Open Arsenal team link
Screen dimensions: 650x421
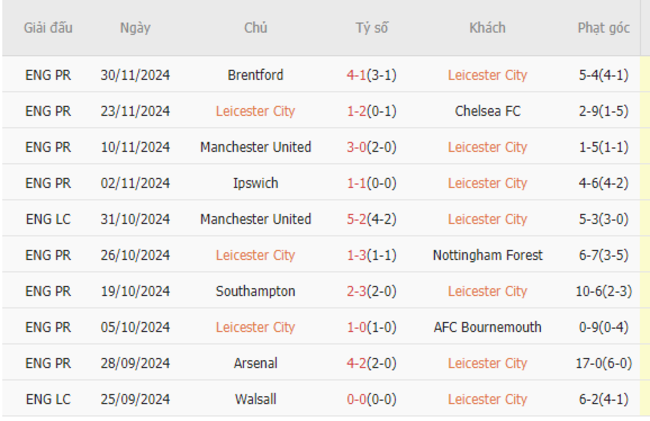(255, 363)
